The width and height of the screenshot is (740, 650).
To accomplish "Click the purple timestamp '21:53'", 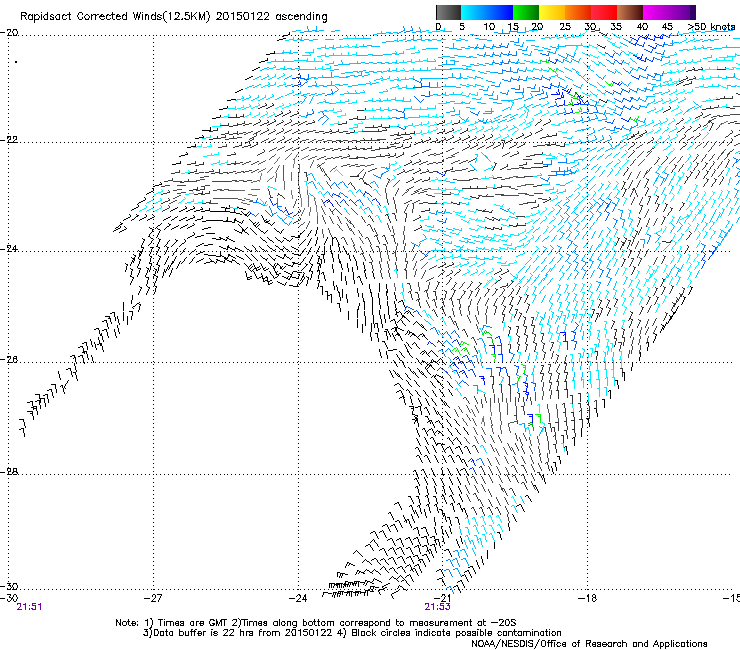I will [x=437, y=607].
